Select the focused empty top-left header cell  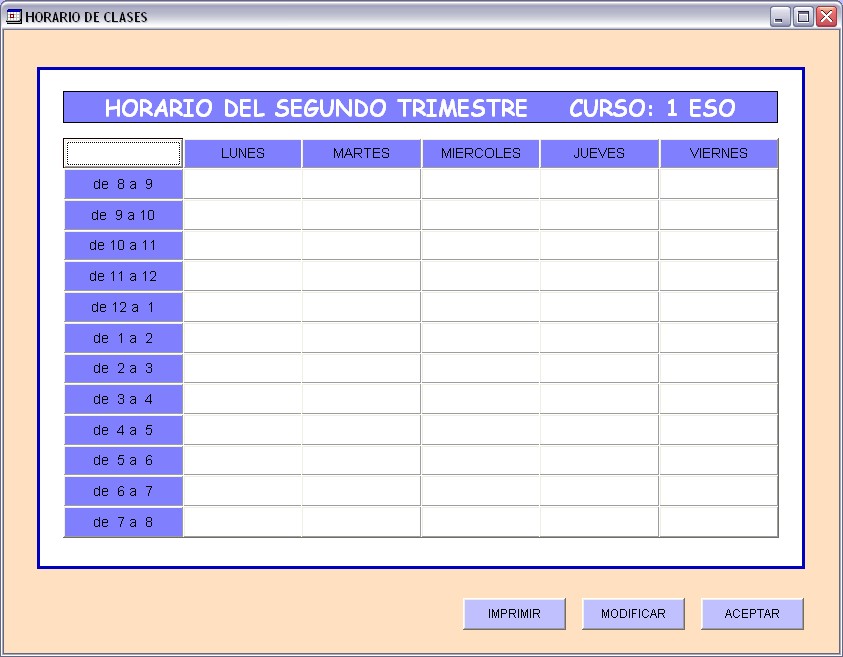pos(123,153)
